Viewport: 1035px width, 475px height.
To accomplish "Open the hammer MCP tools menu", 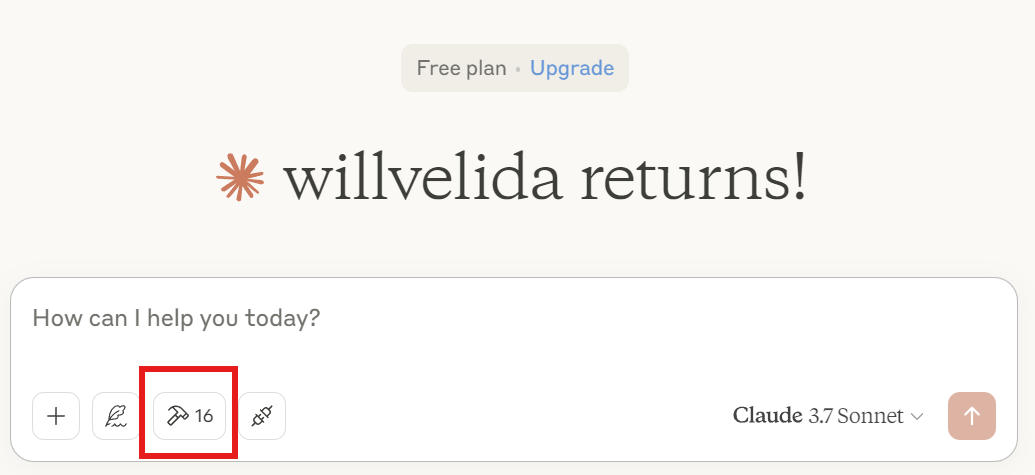I will 189,416.
